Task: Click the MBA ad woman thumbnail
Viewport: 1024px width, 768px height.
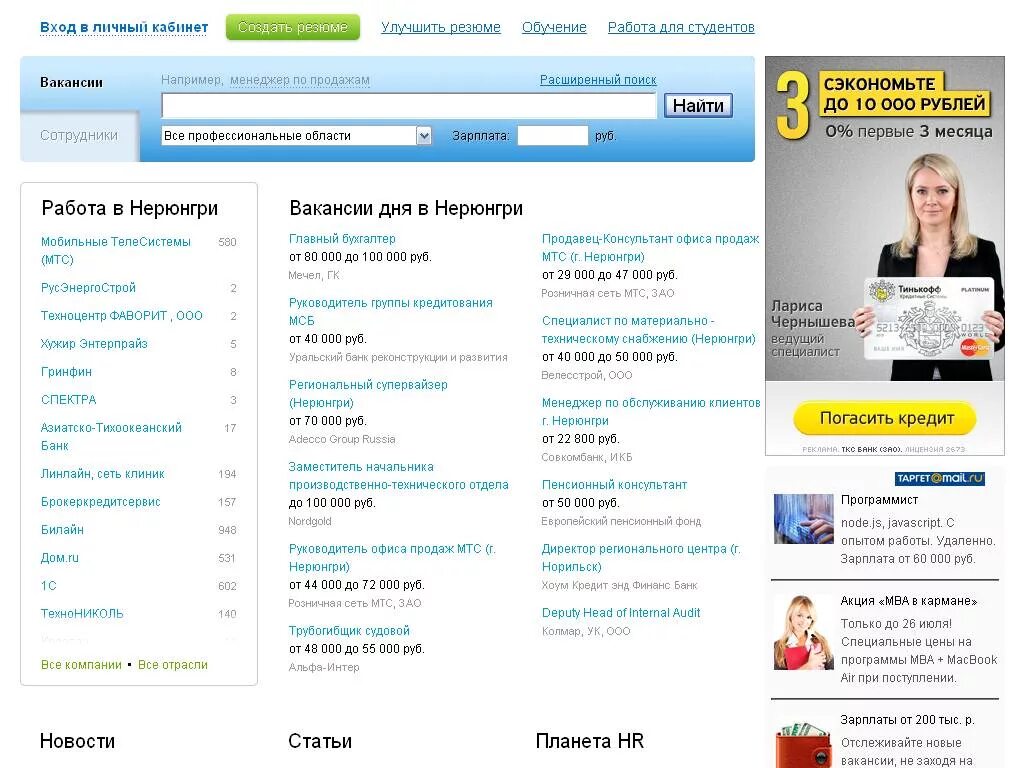Action: [x=803, y=632]
